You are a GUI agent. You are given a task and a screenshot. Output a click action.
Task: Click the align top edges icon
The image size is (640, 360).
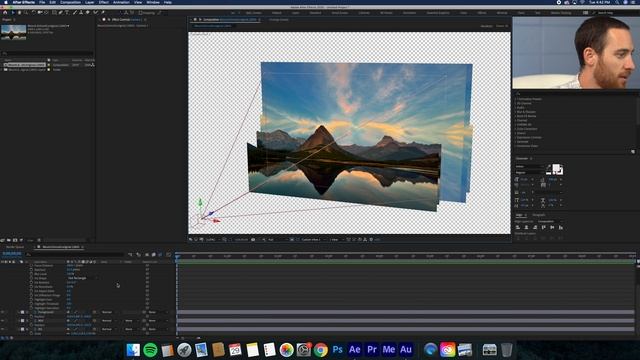click(x=543, y=227)
